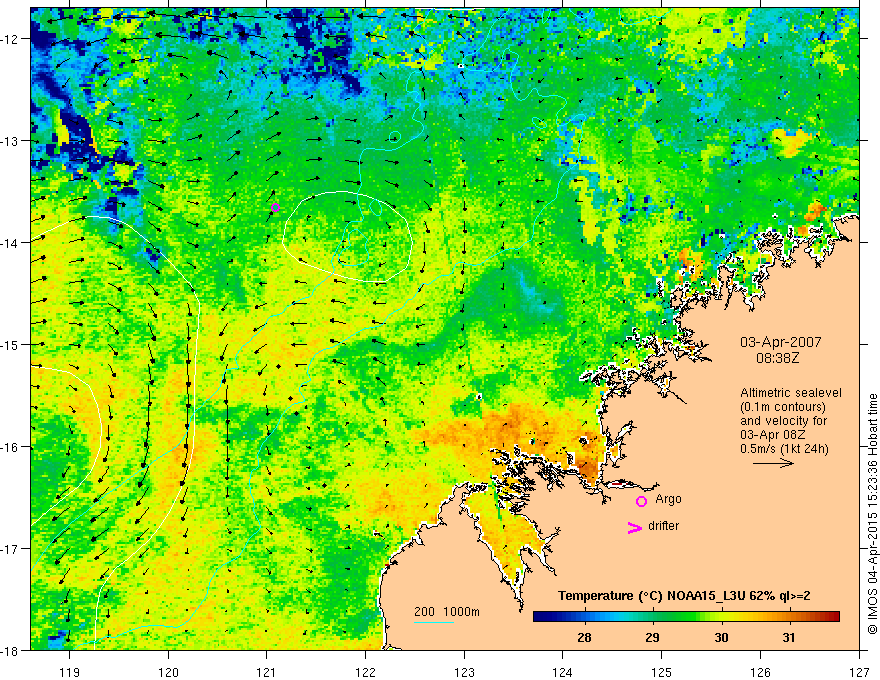Screen dimensions: 880x680
Task: Click the 'drifter' legend label
Action: [x=663, y=526]
